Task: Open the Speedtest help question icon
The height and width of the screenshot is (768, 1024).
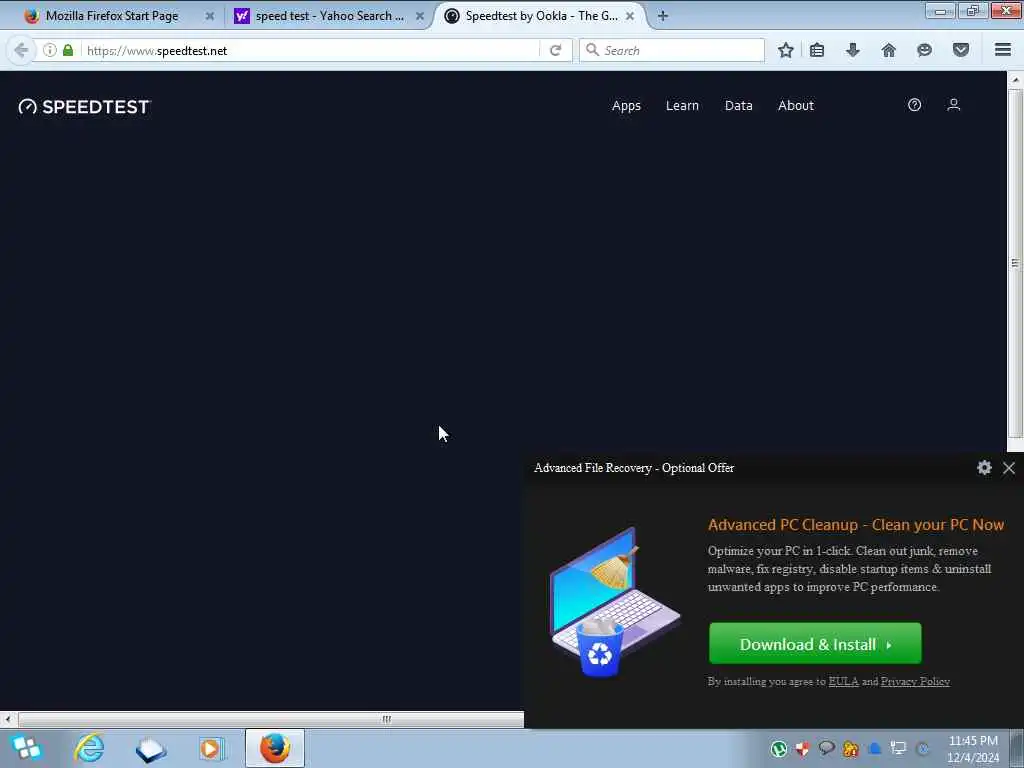Action: pos(914,105)
